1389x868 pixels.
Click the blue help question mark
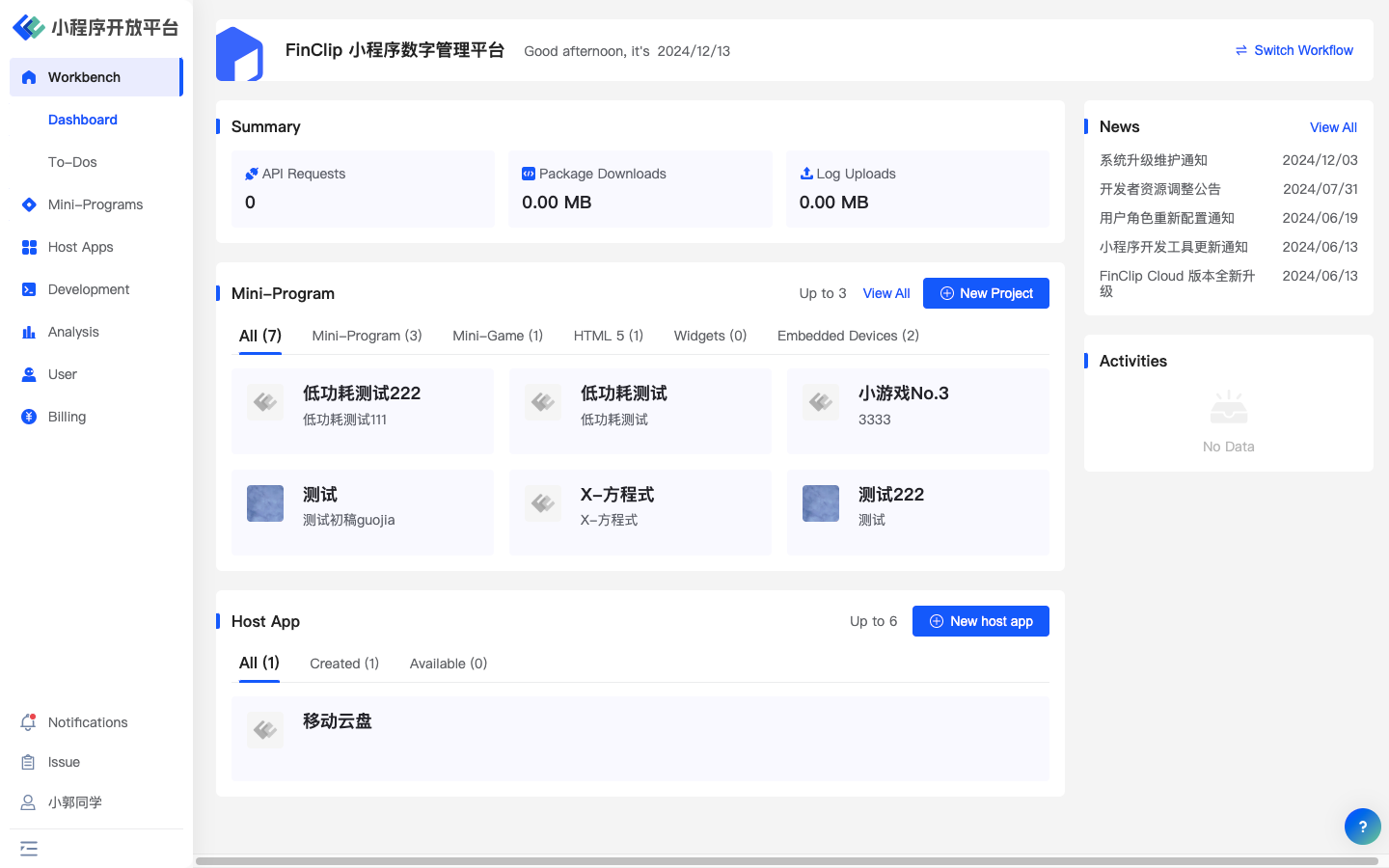click(x=1362, y=827)
